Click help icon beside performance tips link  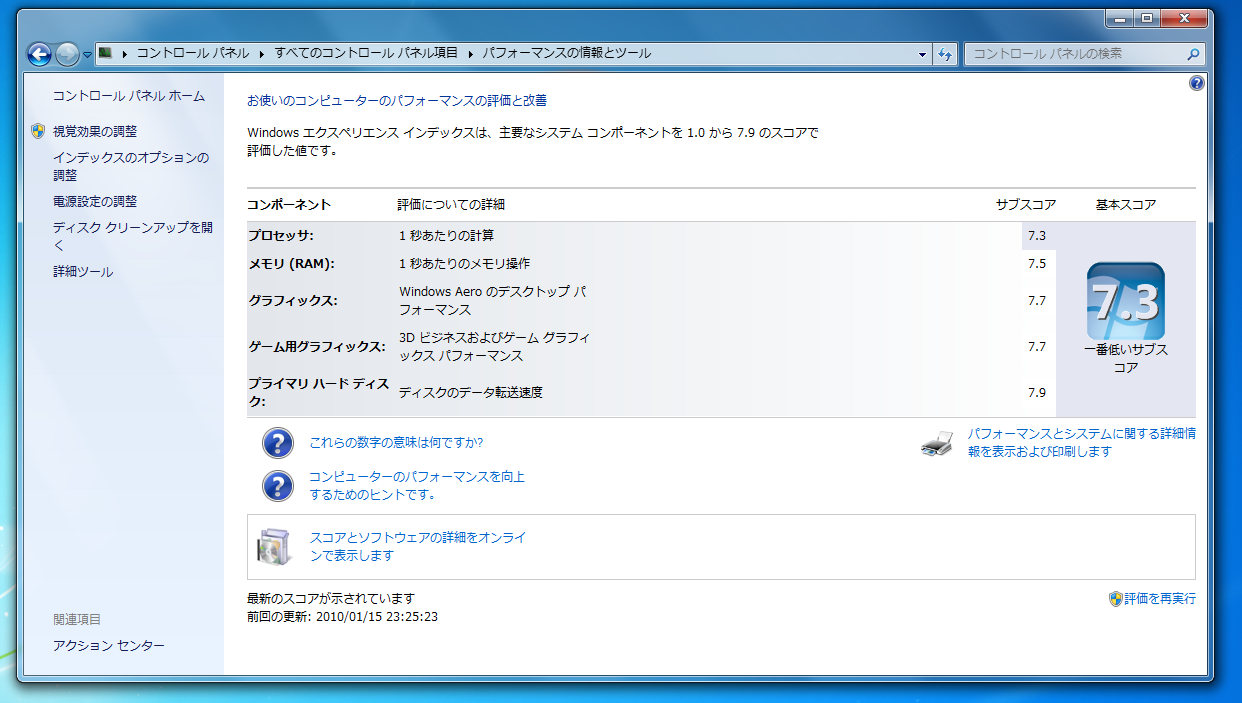278,486
